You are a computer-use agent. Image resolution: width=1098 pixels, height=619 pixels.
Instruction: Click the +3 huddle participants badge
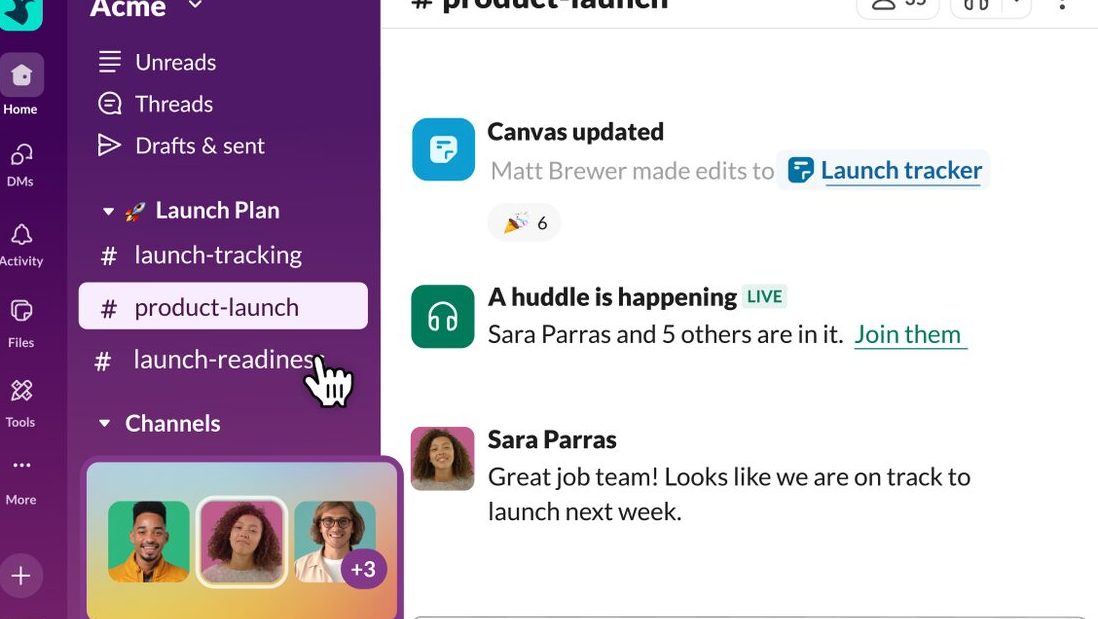click(x=363, y=569)
